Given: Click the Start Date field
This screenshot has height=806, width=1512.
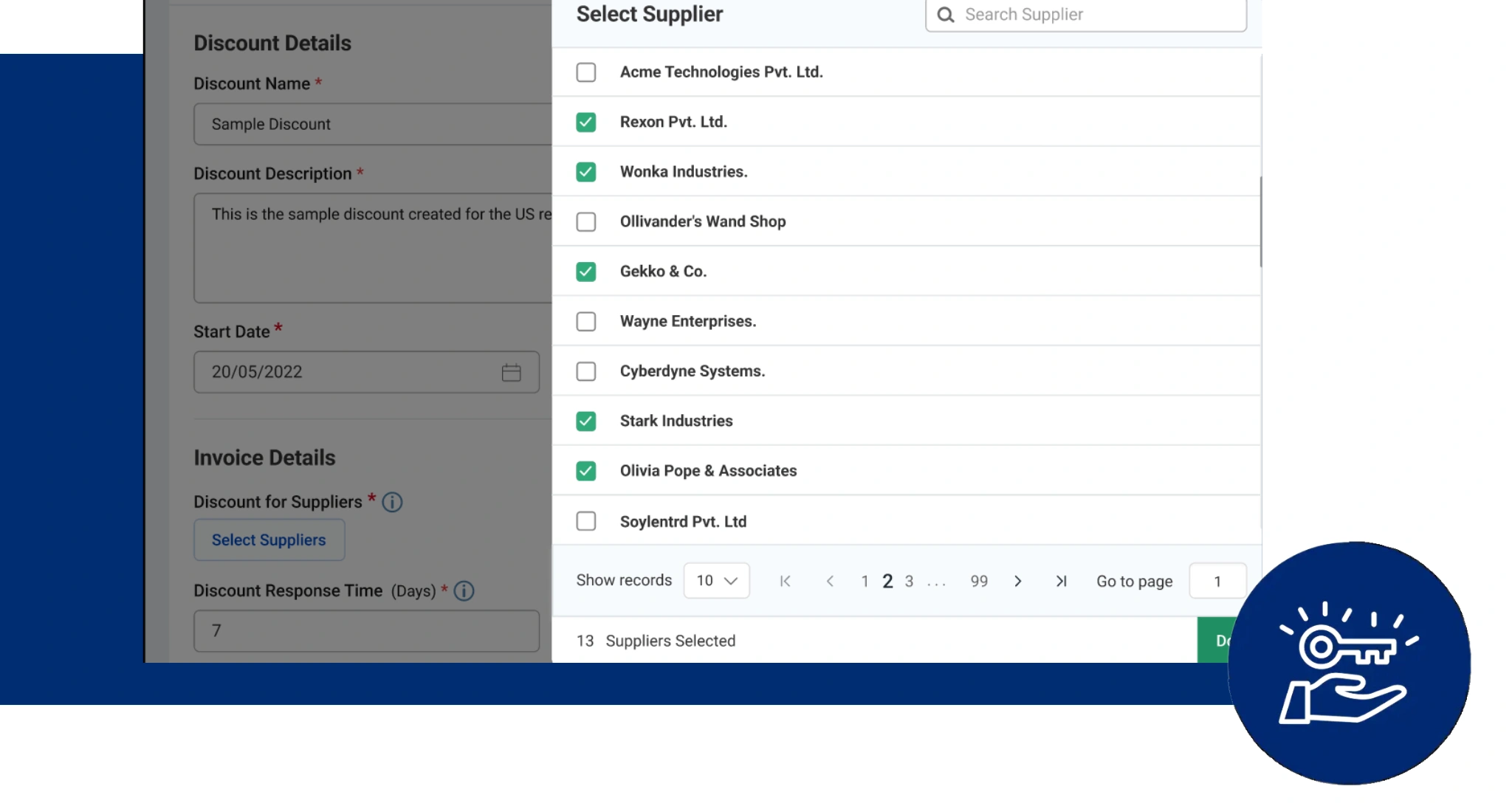Looking at the screenshot, I should tap(366, 372).
